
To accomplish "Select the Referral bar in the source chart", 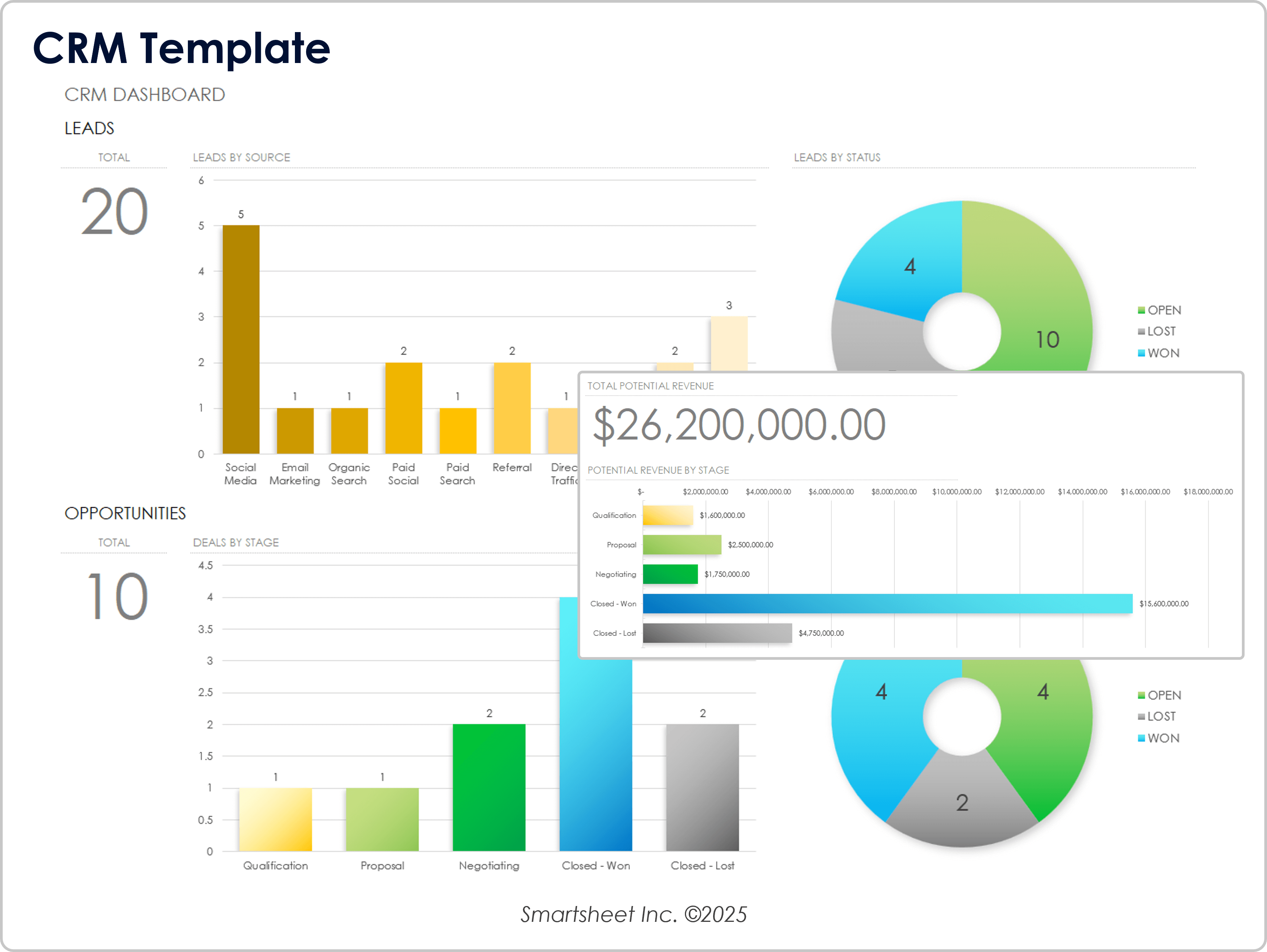I will tap(511, 407).
